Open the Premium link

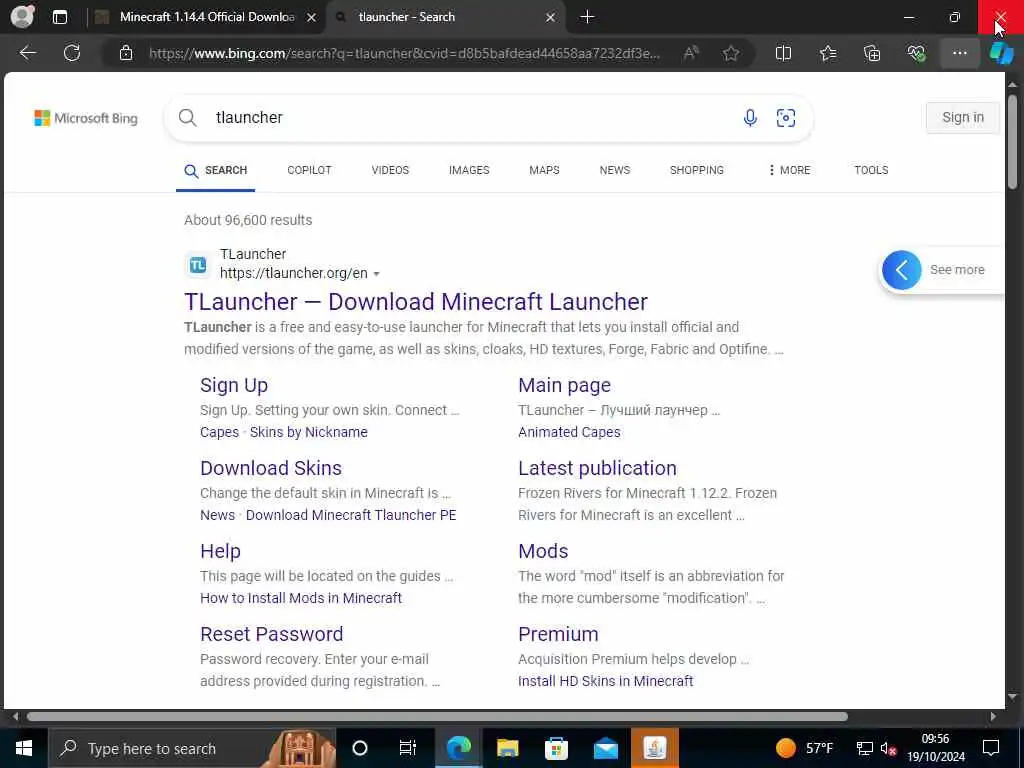point(558,634)
